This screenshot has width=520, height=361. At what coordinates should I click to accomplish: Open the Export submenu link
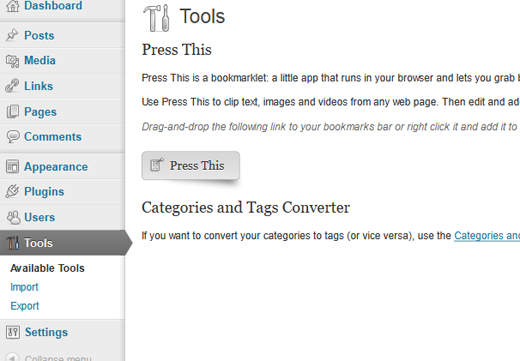point(25,306)
